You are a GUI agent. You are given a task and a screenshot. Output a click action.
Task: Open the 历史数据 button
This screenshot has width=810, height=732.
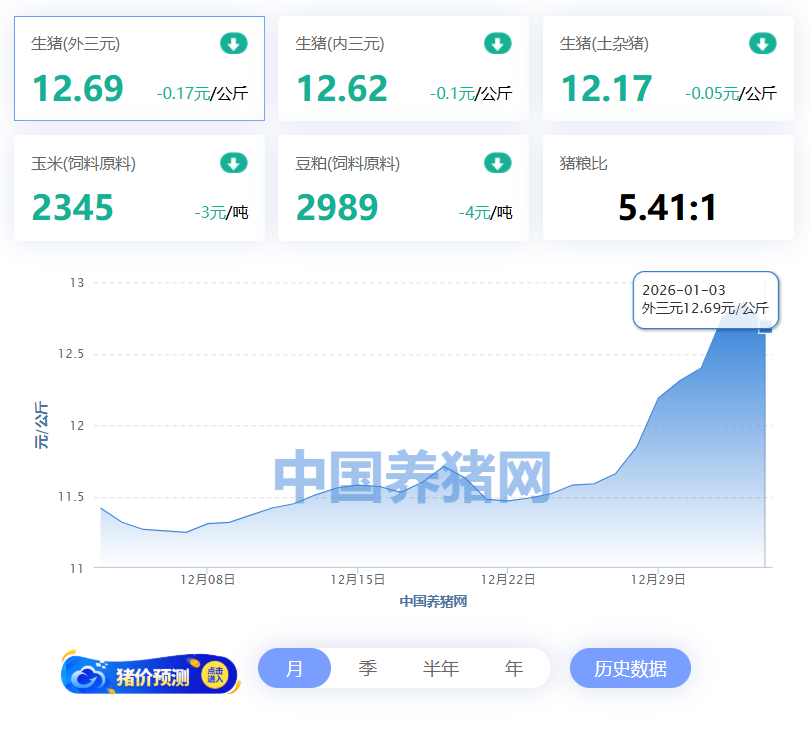point(630,669)
